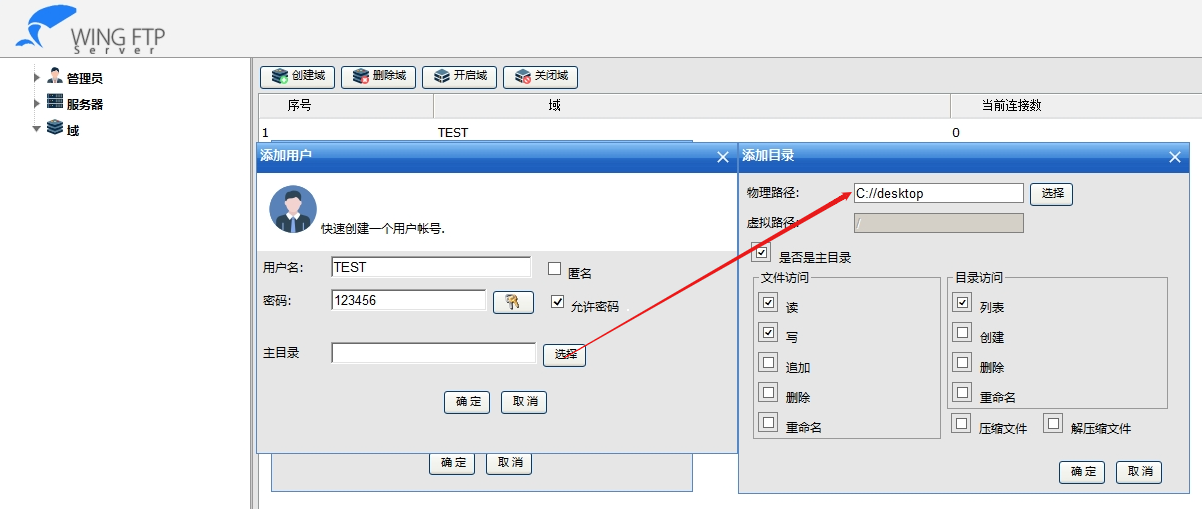
Task: Toggle the 匿名 anonymous checkbox
Action: 555,268
